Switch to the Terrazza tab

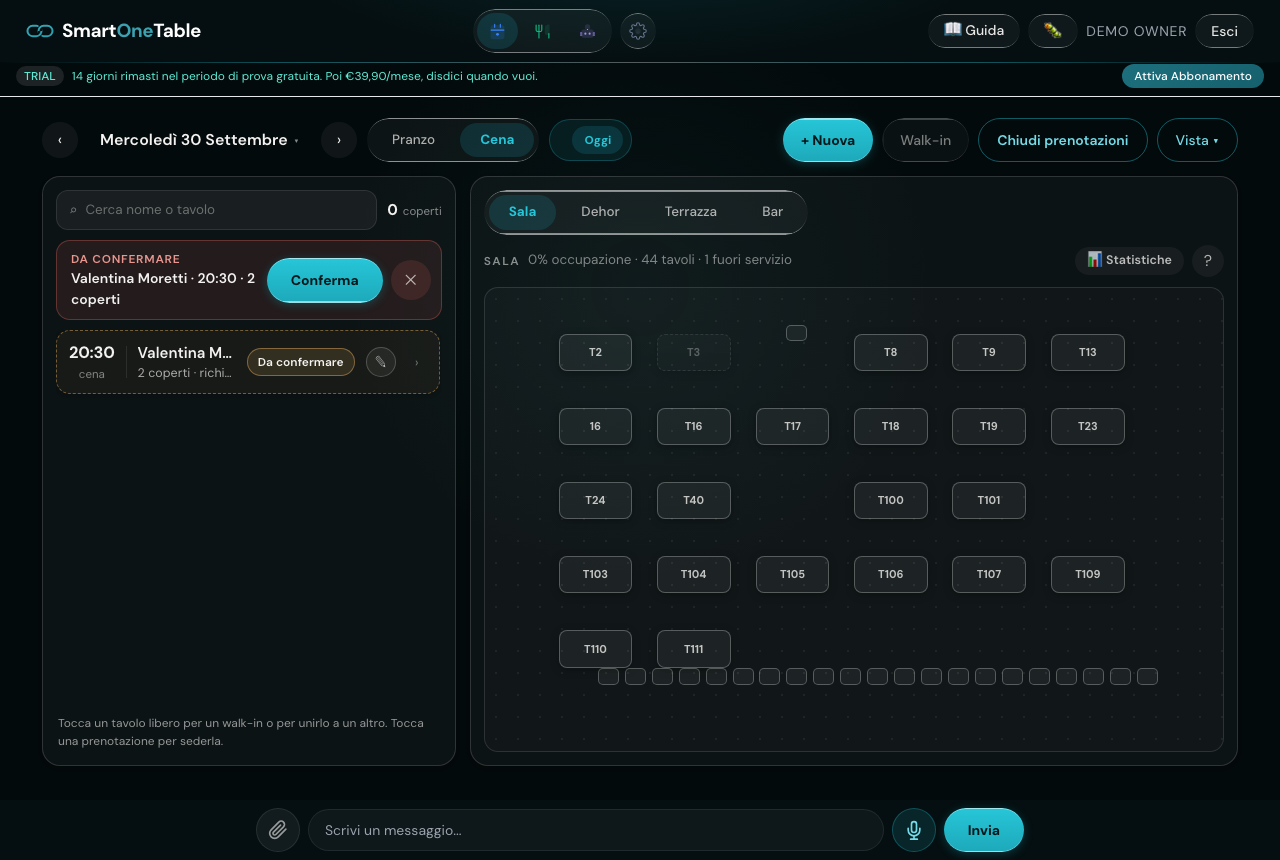pyautogui.click(x=691, y=212)
